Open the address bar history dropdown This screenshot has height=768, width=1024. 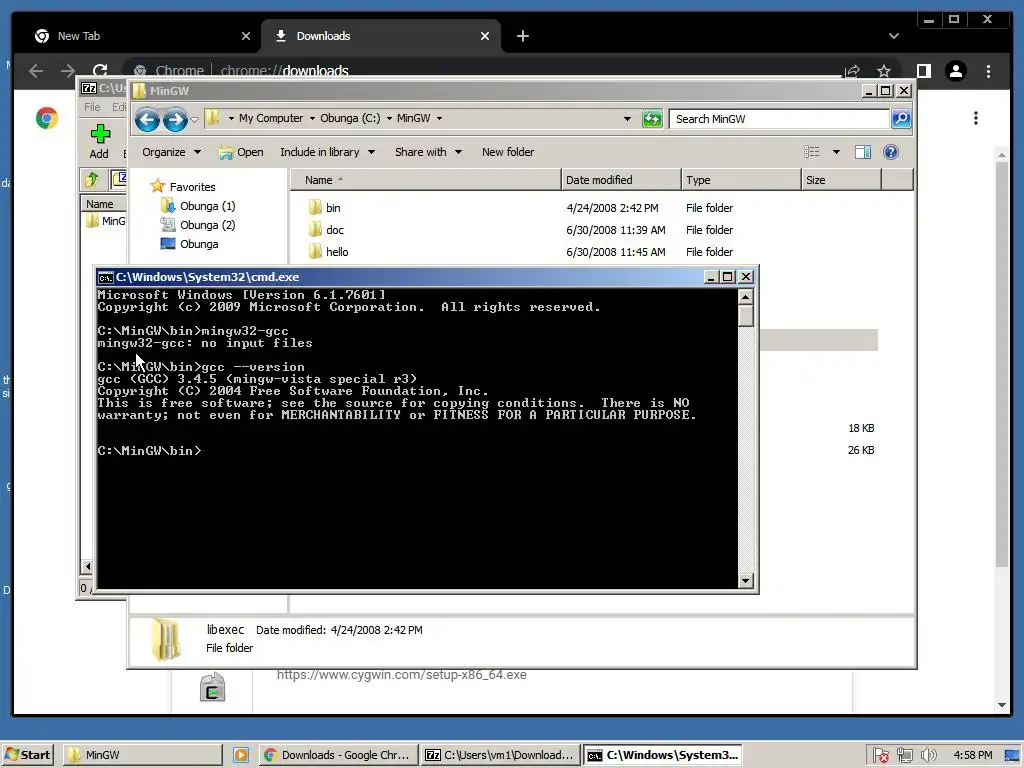click(x=627, y=119)
